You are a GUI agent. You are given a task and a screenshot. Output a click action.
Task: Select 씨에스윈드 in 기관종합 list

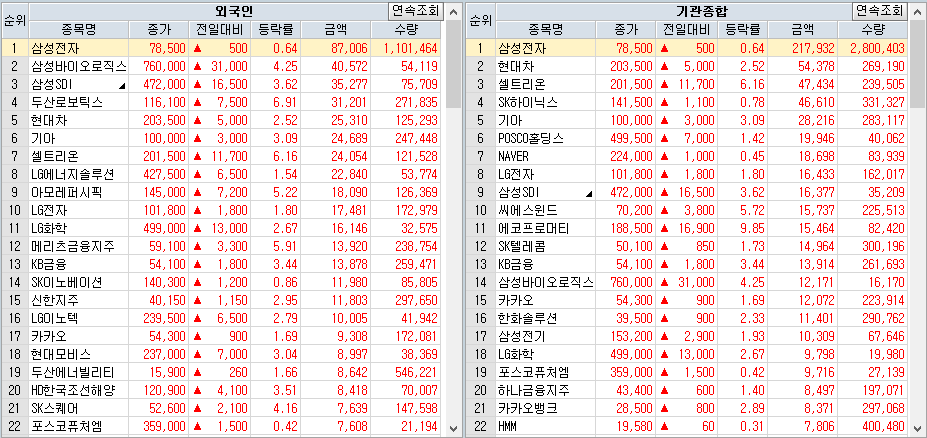[x=528, y=210]
